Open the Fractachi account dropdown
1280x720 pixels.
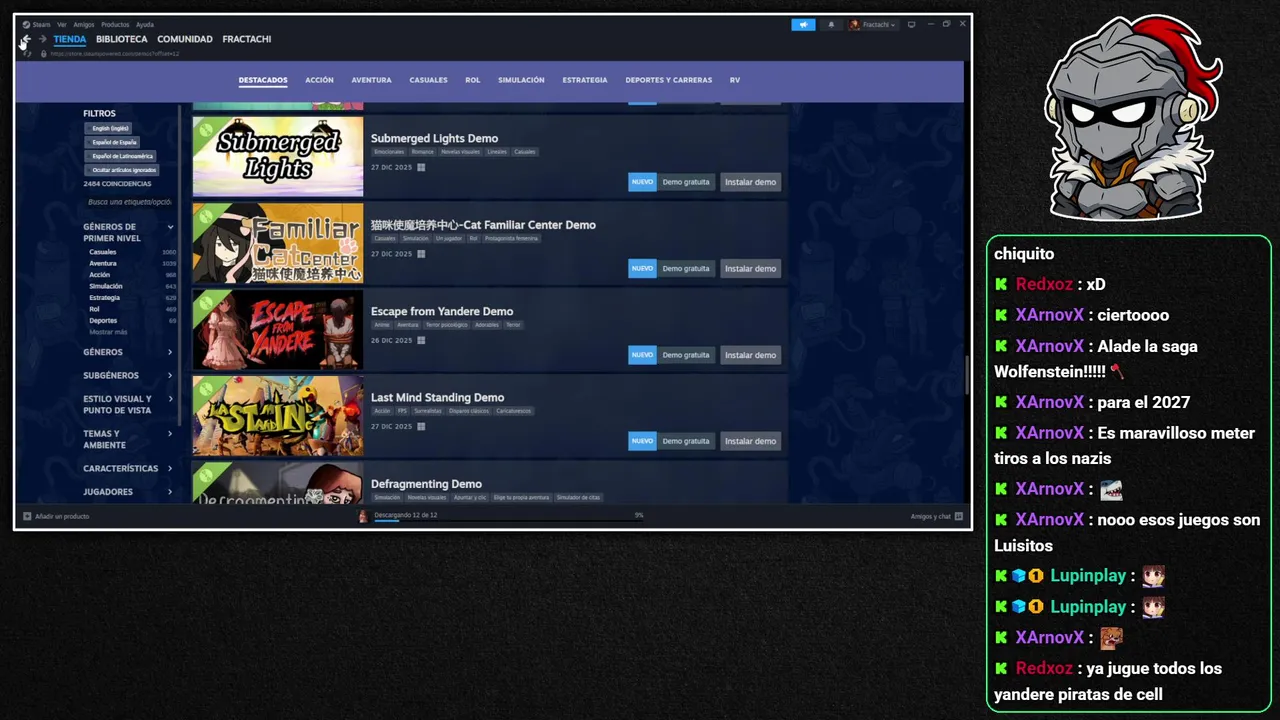(x=879, y=24)
